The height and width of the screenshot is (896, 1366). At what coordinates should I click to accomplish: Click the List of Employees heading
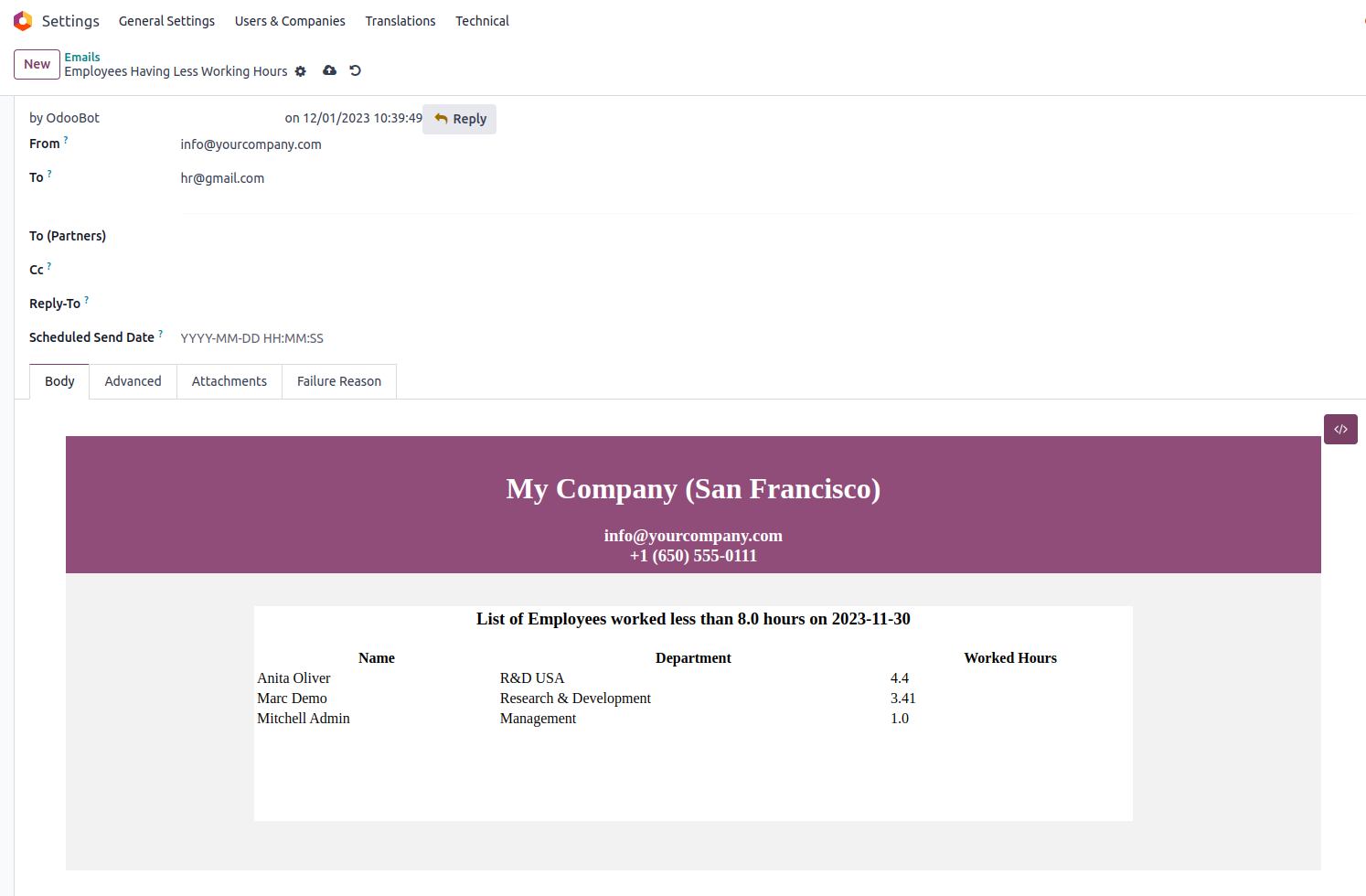pos(693,619)
